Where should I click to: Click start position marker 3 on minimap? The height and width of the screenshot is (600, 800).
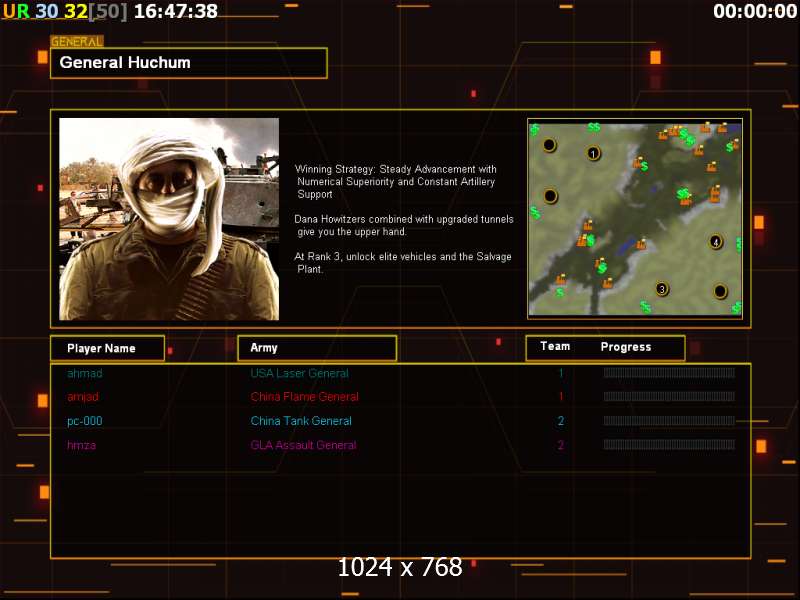pos(662,289)
